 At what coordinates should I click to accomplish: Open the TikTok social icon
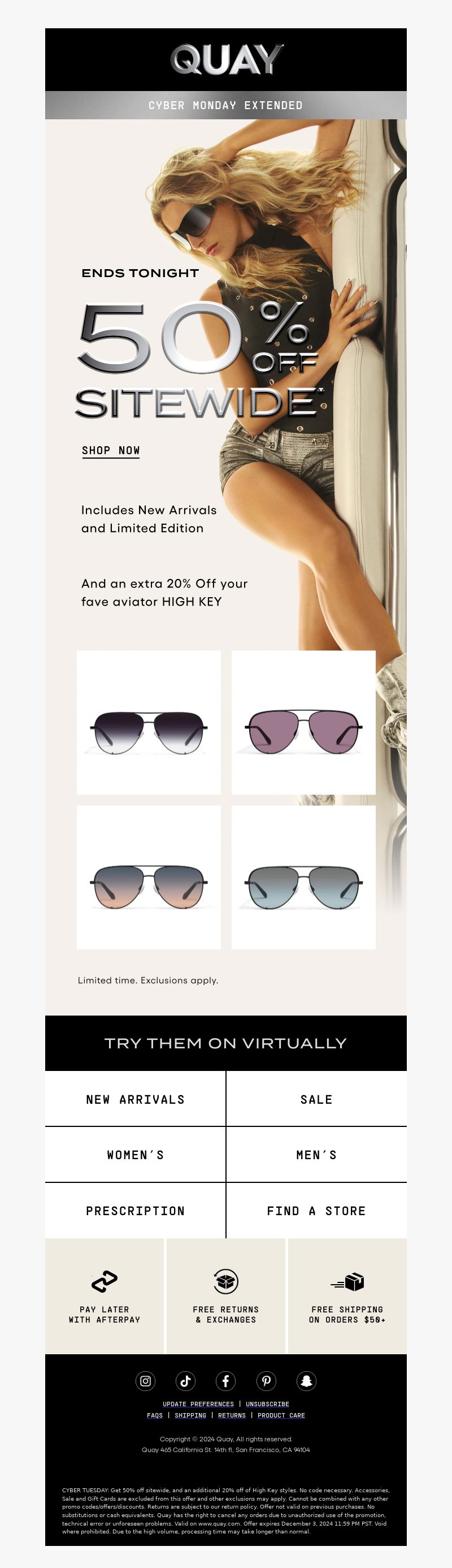click(185, 1381)
